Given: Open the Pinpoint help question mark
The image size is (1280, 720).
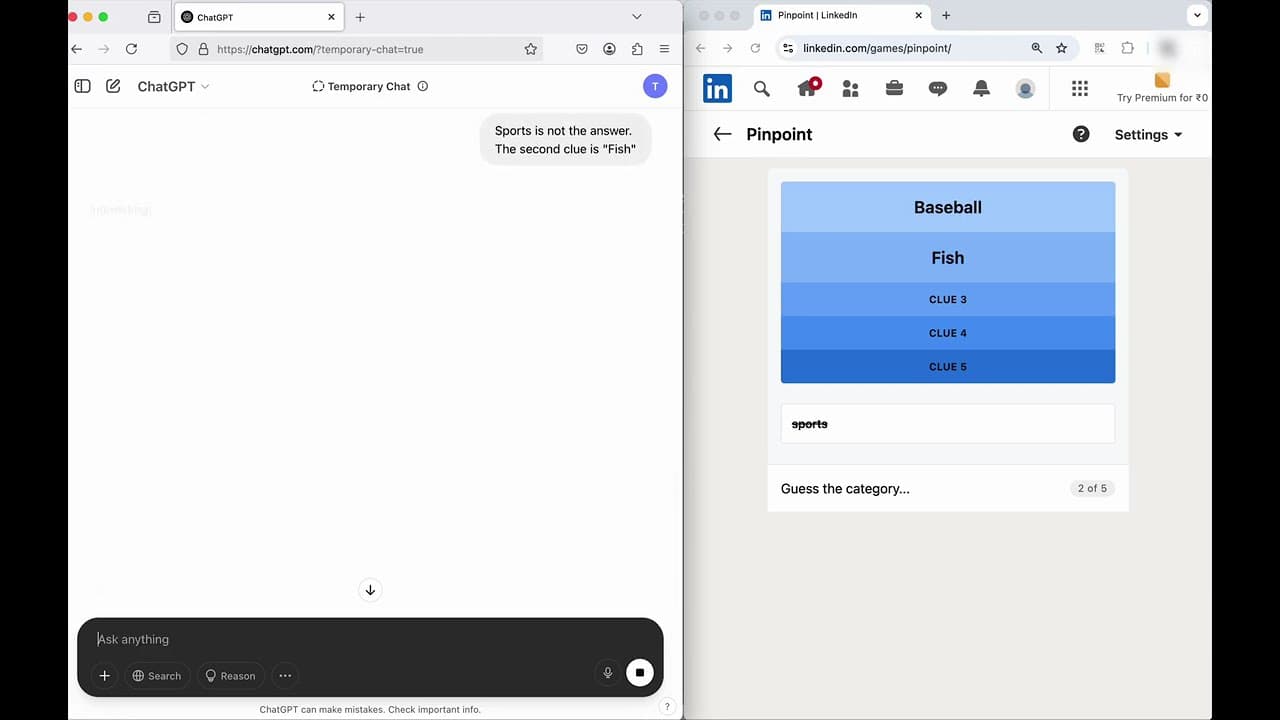Looking at the screenshot, I should click(1080, 133).
